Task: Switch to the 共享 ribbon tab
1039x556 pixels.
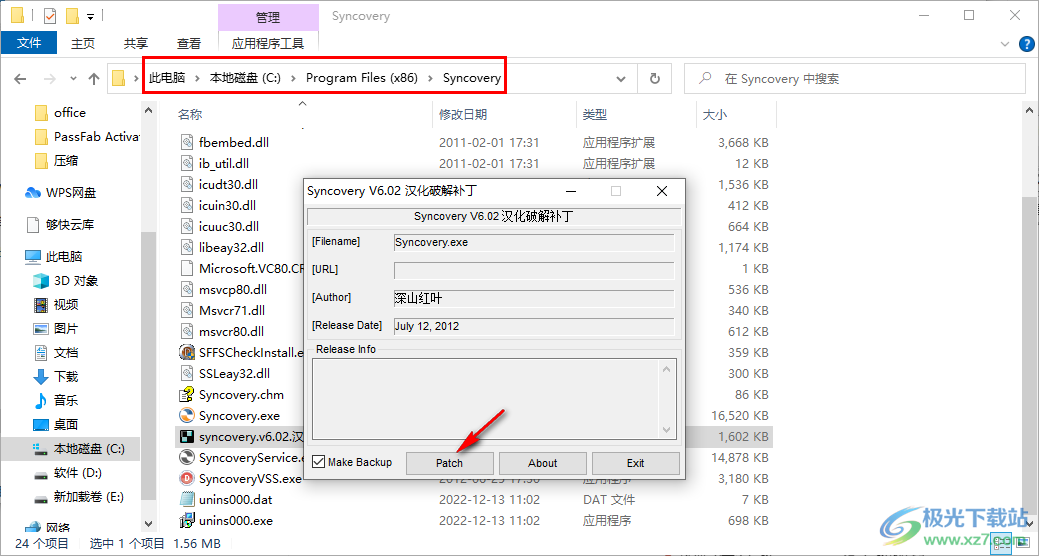Action: tap(136, 43)
